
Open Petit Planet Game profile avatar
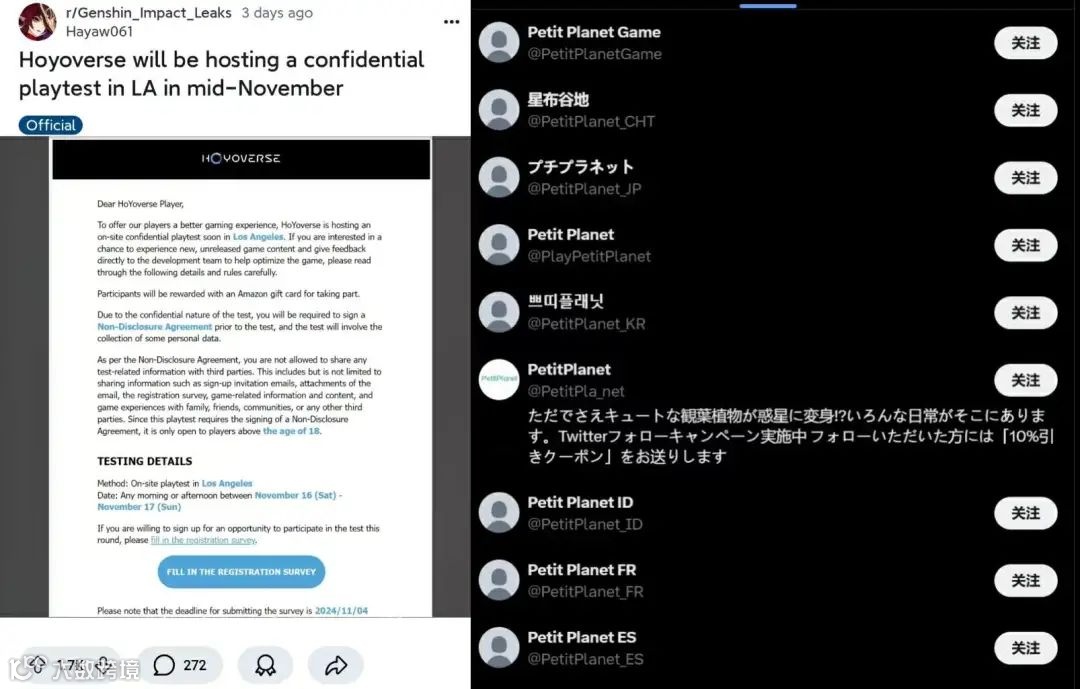499,42
